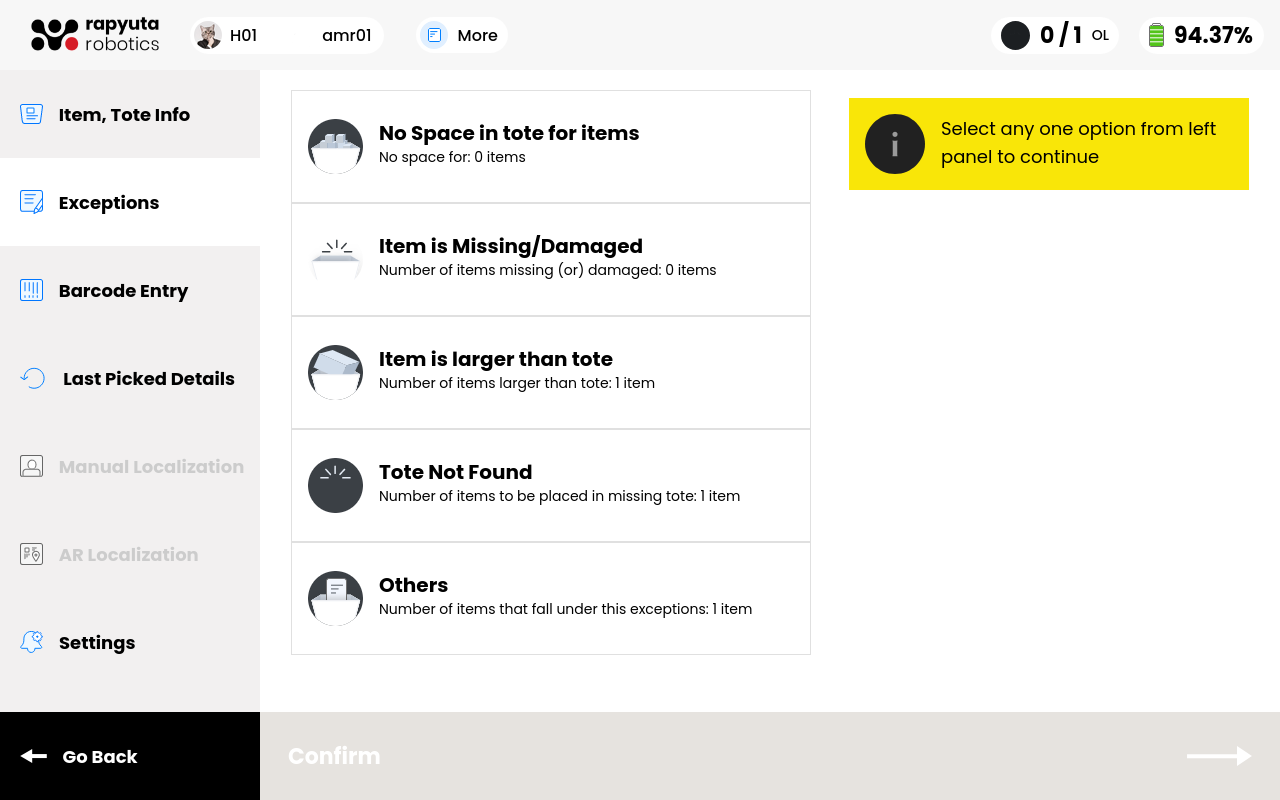Click the Confirm right arrow icon
Screen dimensions: 1280x800
point(1219,756)
